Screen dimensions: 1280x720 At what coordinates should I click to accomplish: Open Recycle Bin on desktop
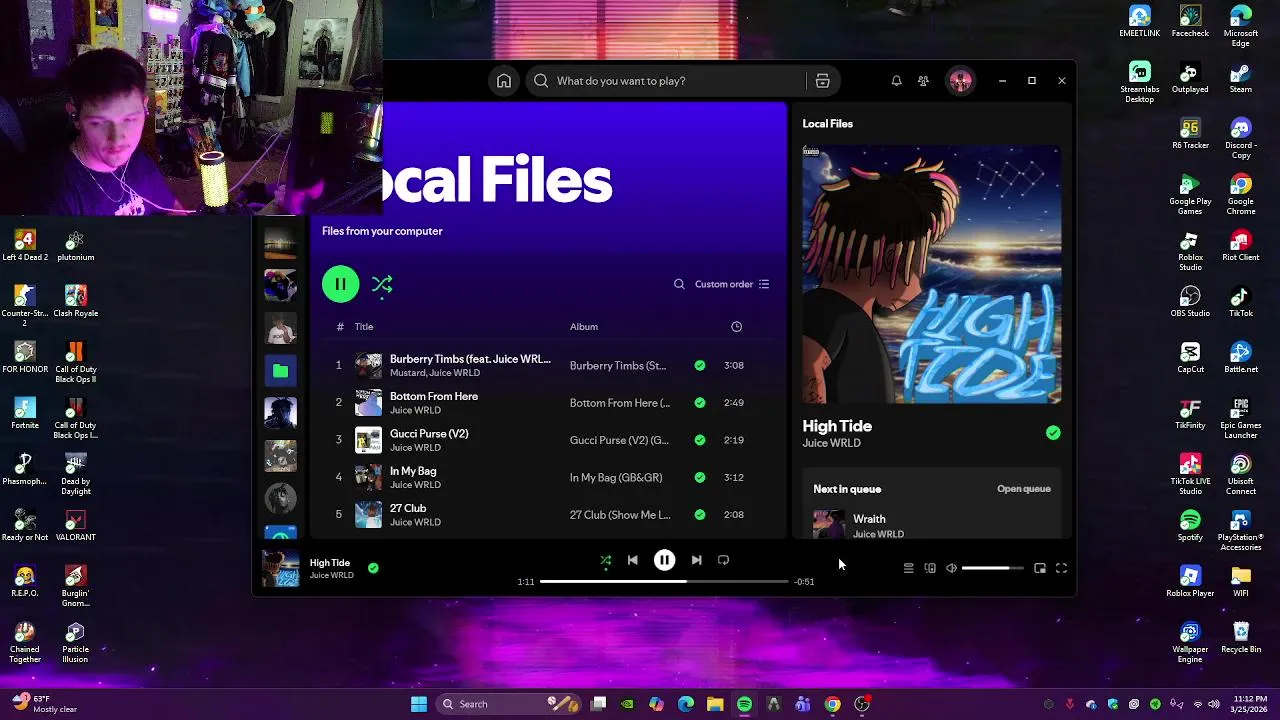point(1241,637)
